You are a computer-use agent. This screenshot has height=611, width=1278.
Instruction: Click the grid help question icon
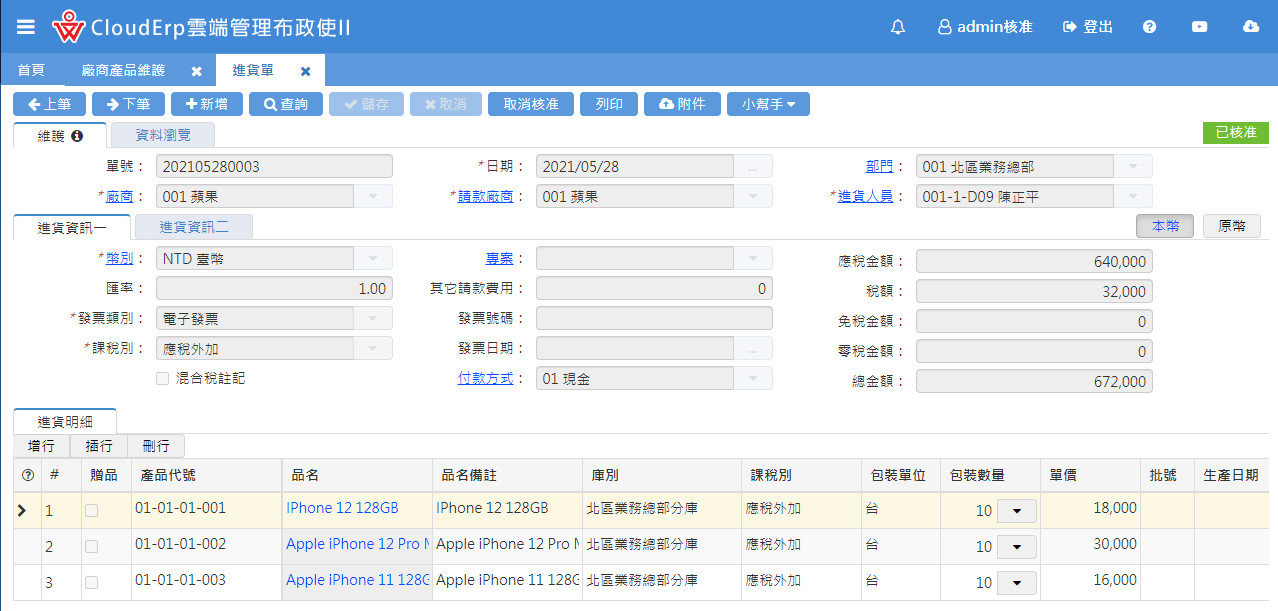click(x=27, y=475)
